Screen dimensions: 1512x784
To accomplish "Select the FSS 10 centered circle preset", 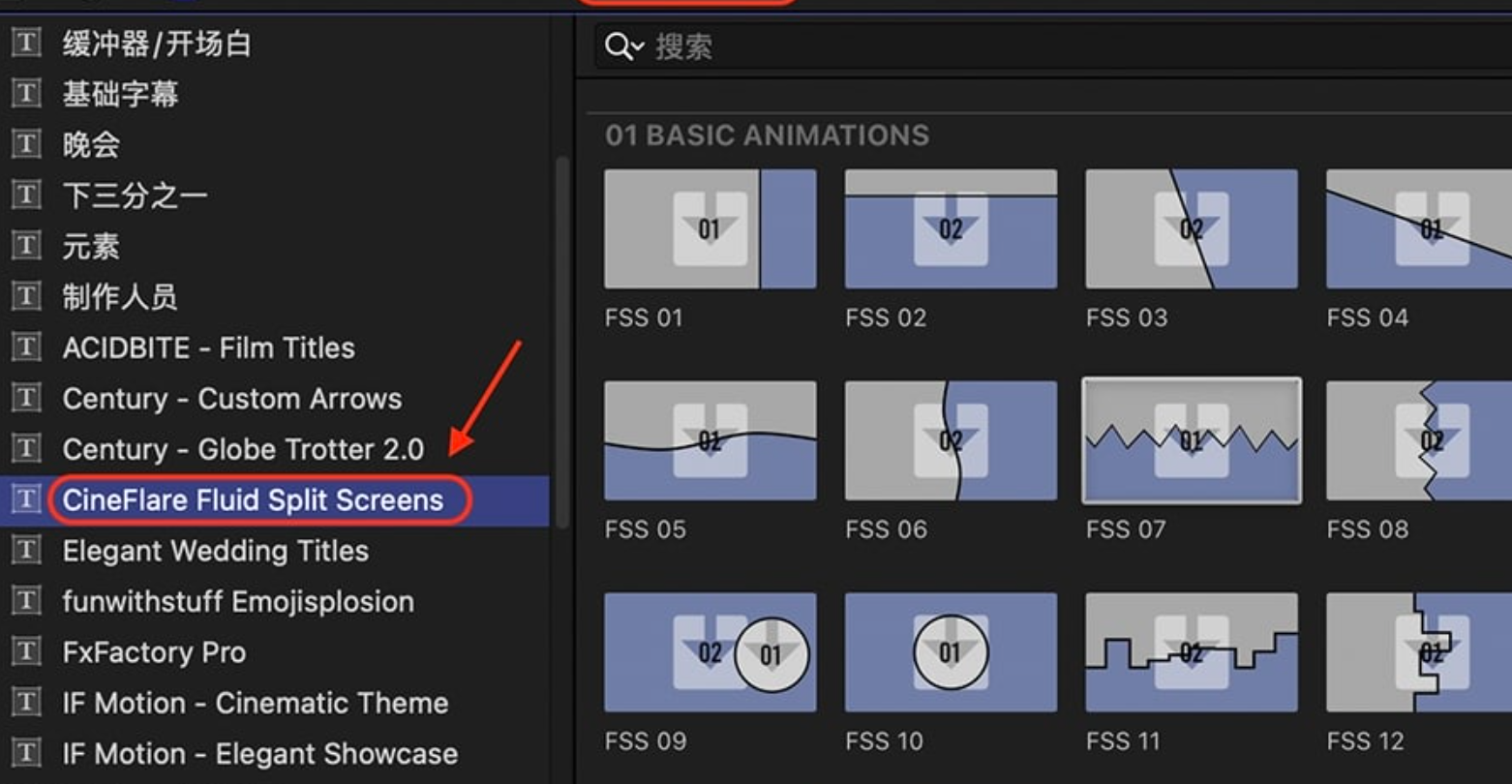I will click(950, 652).
